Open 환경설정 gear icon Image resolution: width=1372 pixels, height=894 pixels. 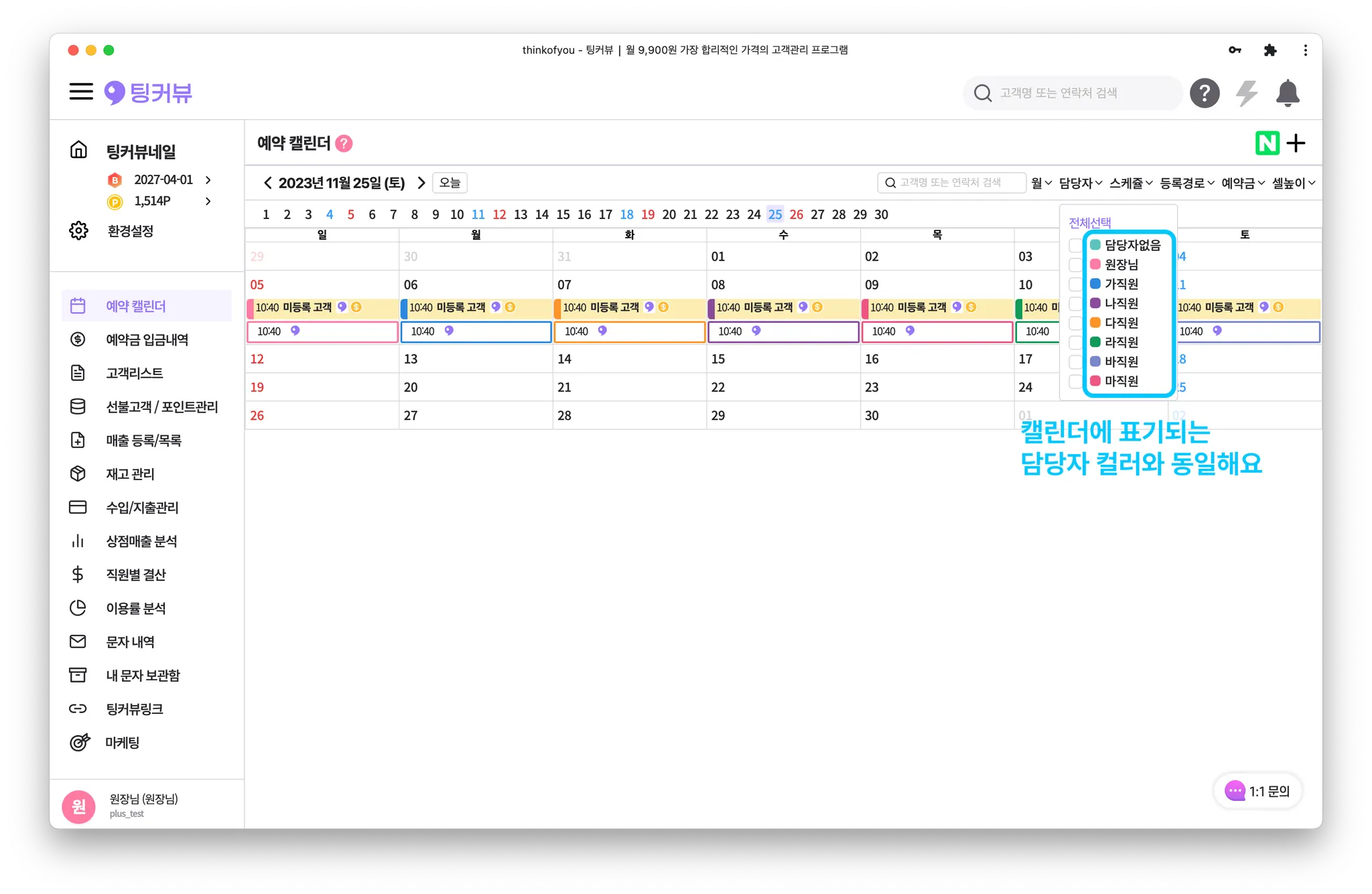tap(79, 230)
